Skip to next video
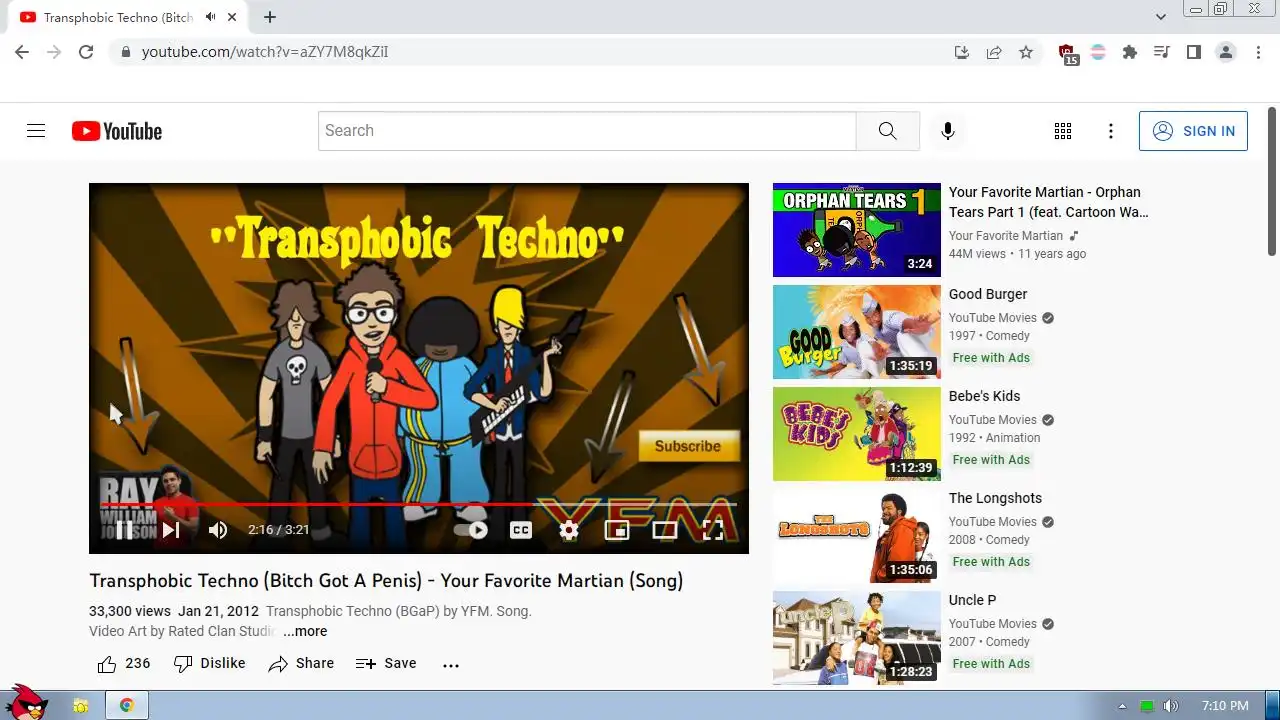Image resolution: width=1280 pixels, height=720 pixels. 171,530
